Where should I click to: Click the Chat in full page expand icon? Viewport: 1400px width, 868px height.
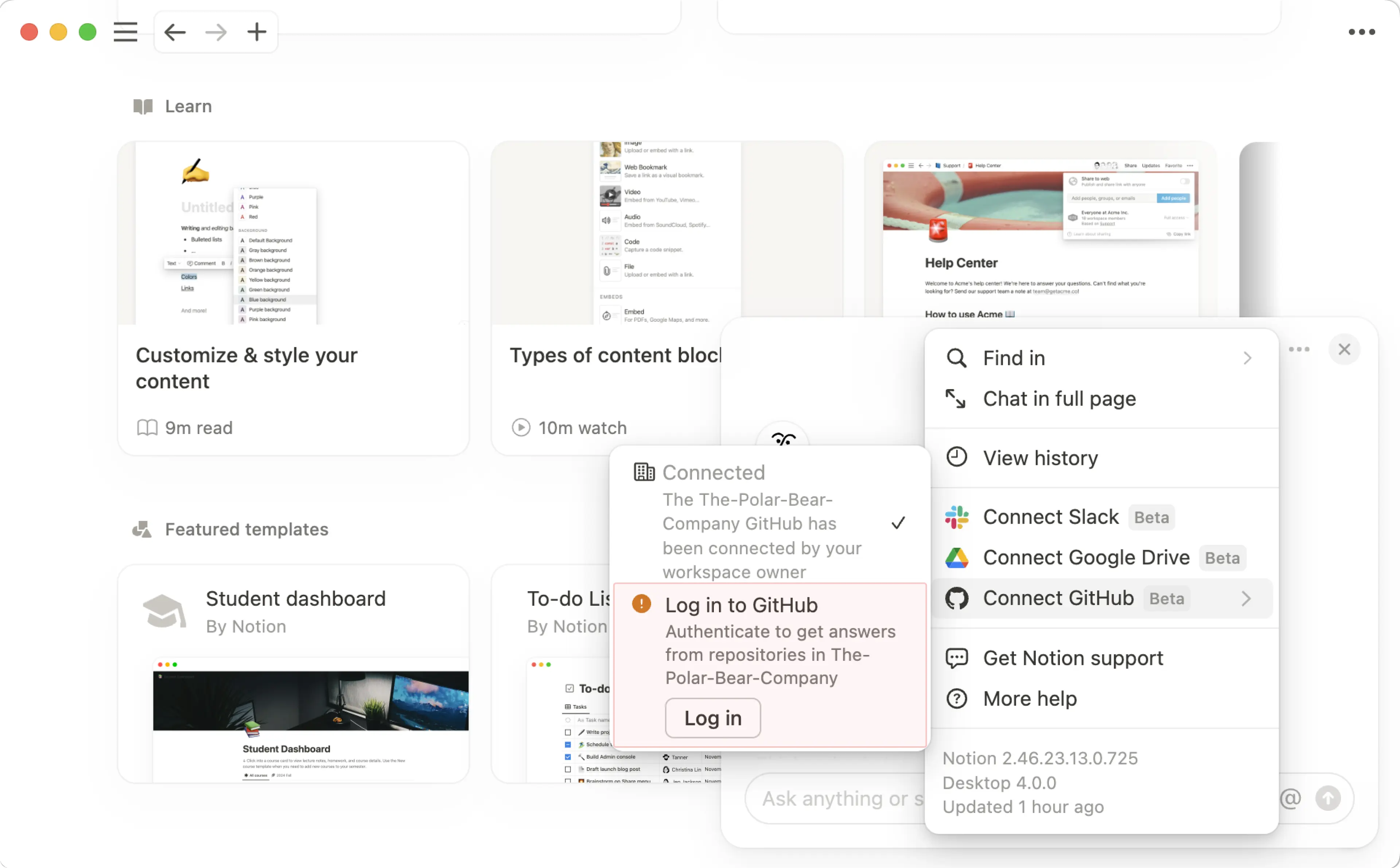[956, 398]
